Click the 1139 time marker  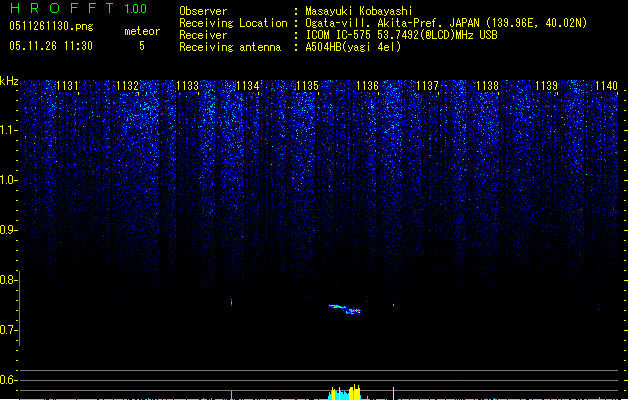coord(547,86)
